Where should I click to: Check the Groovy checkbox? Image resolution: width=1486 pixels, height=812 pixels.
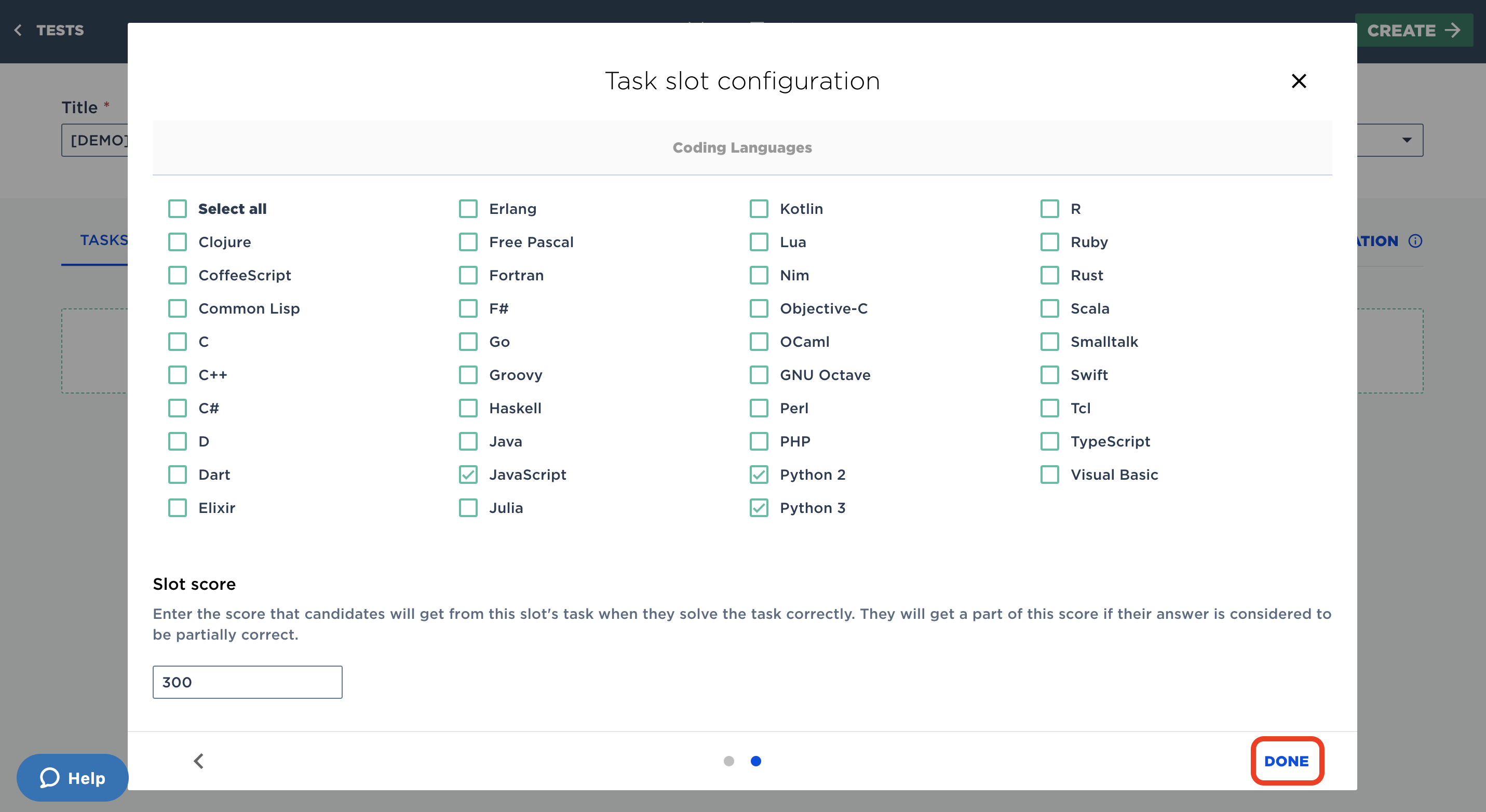[x=468, y=375]
